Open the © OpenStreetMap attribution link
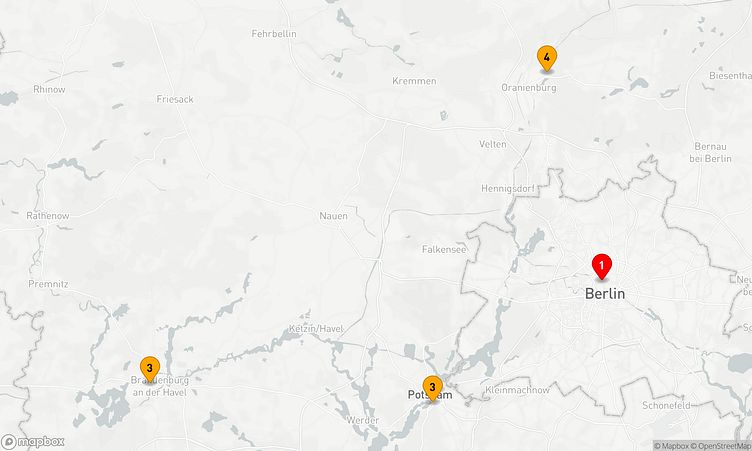Viewport: 752px width, 451px height. tap(720, 446)
